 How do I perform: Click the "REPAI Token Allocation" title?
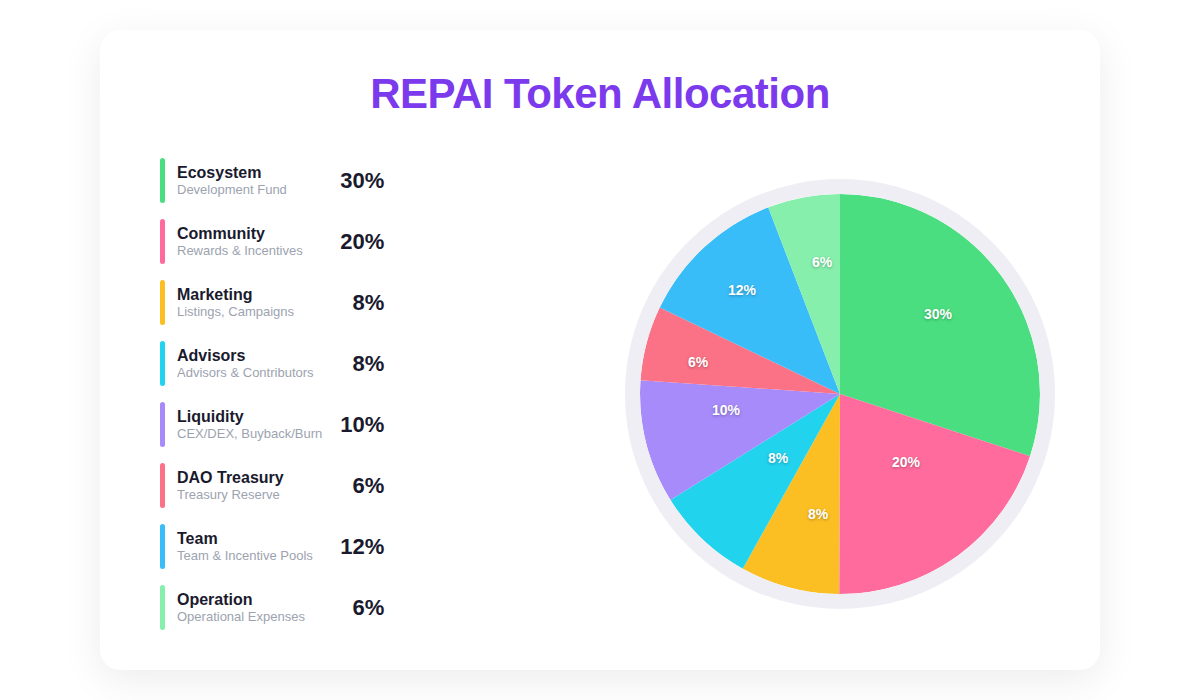(x=600, y=94)
